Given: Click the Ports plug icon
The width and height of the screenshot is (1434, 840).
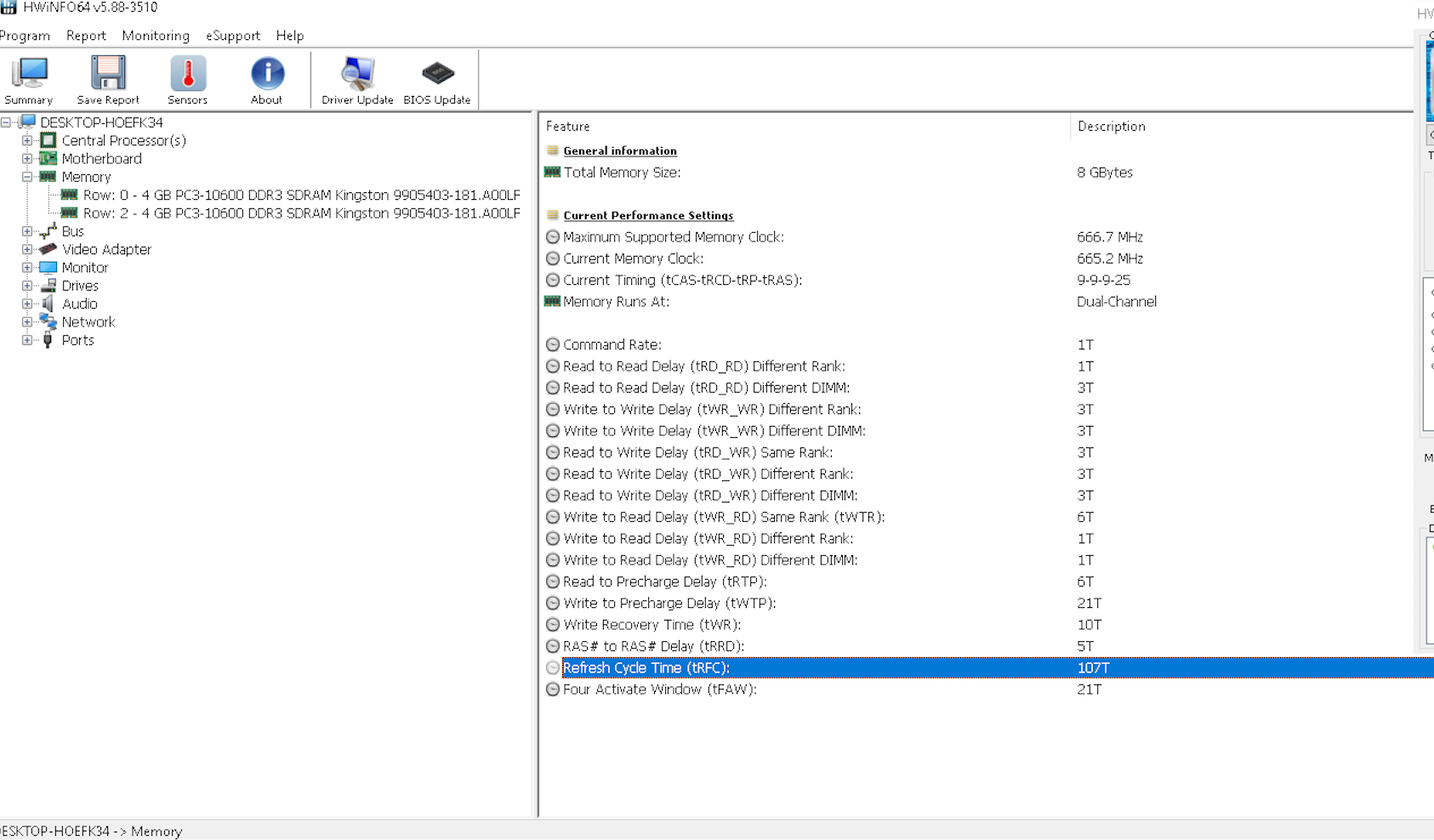Looking at the screenshot, I should point(48,340).
